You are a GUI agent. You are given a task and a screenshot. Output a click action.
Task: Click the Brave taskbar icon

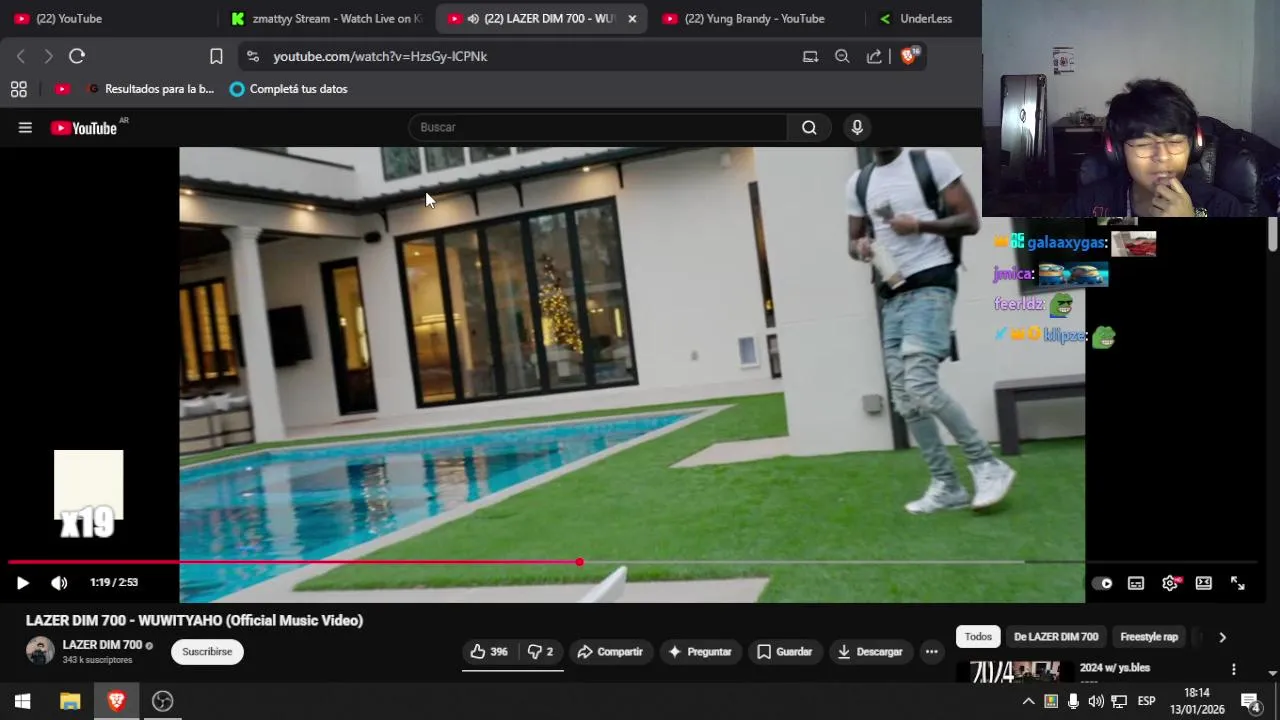[x=116, y=701]
